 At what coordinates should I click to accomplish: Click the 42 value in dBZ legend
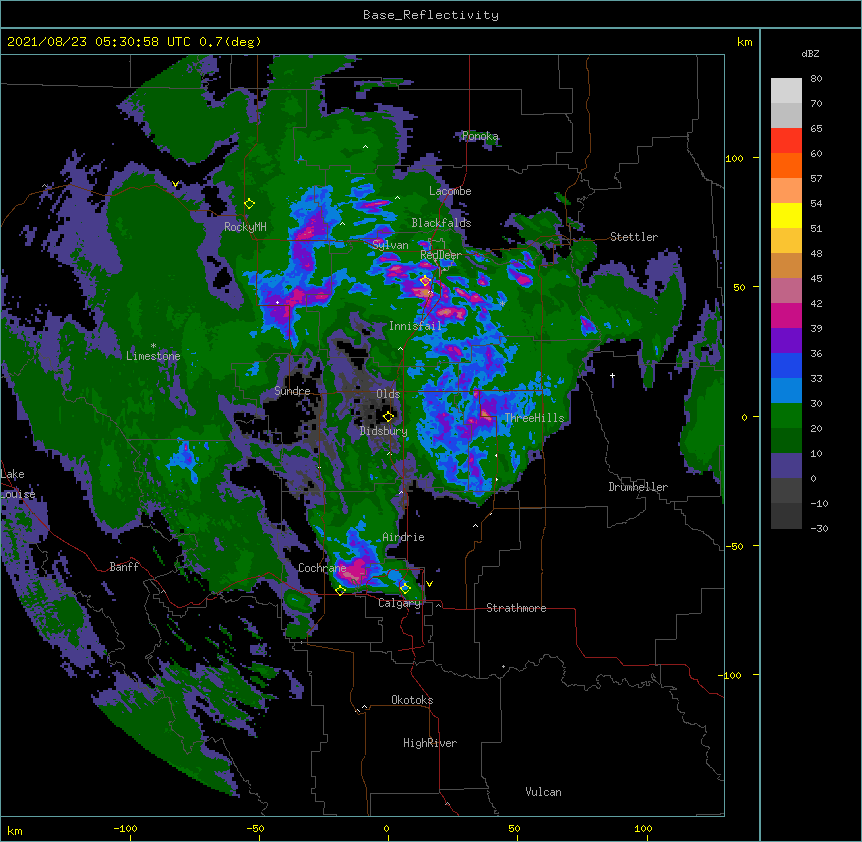click(x=816, y=303)
